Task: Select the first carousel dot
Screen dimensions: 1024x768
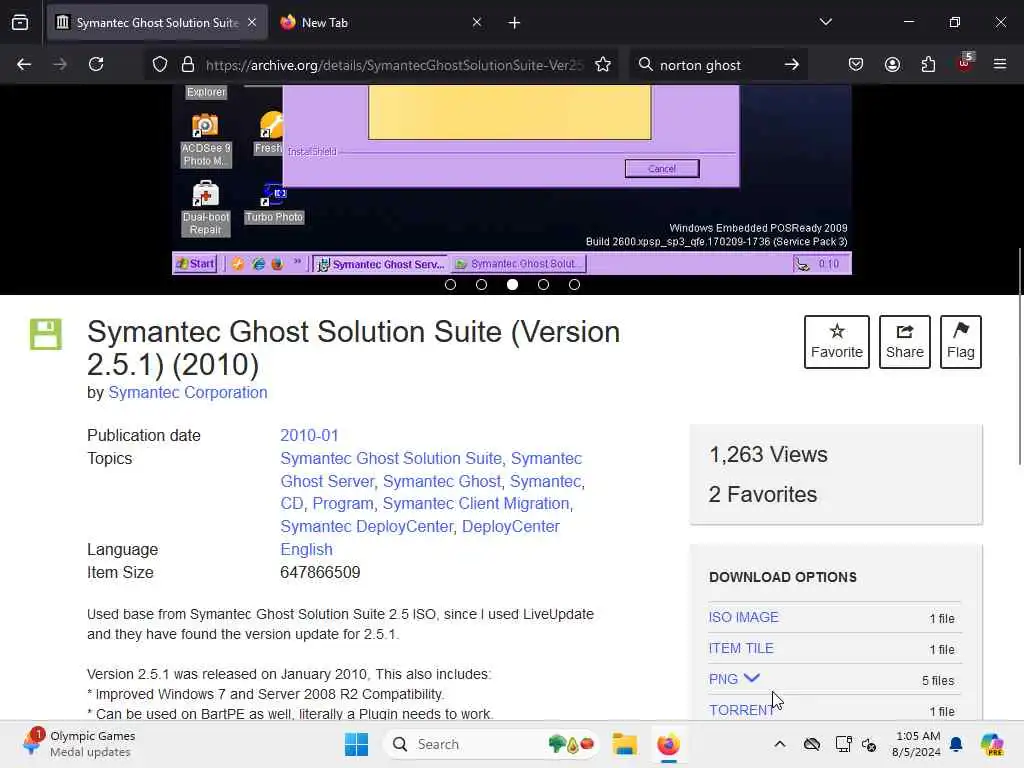Action: (x=450, y=285)
